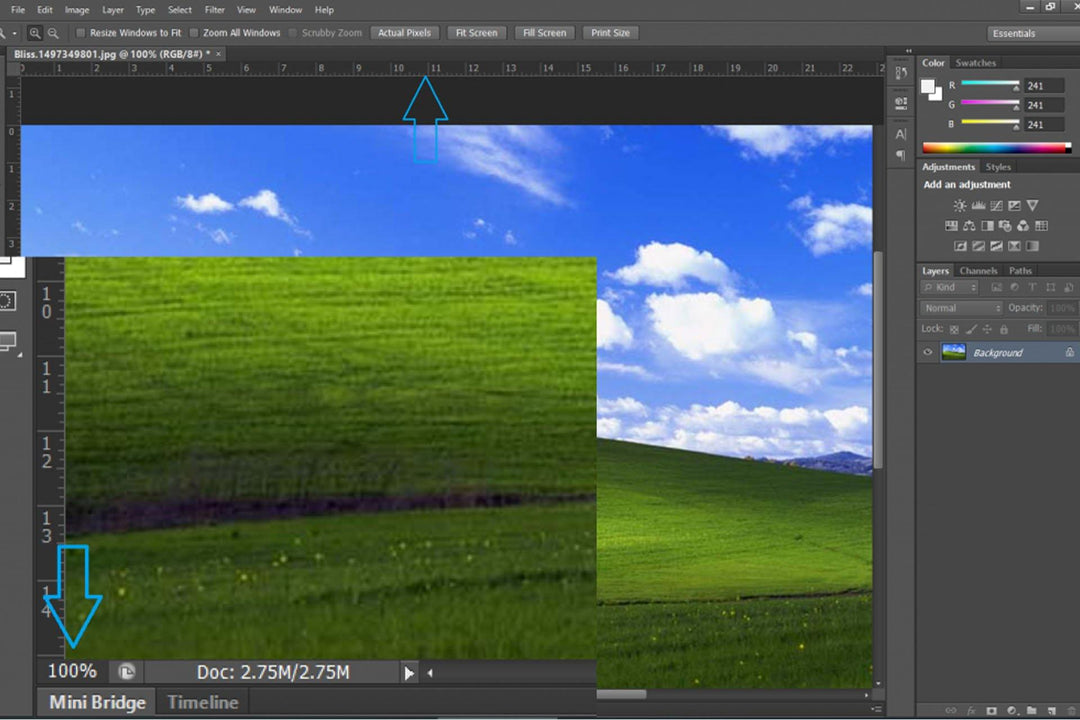Collapse panels with double-arrow icon

pos(908,52)
